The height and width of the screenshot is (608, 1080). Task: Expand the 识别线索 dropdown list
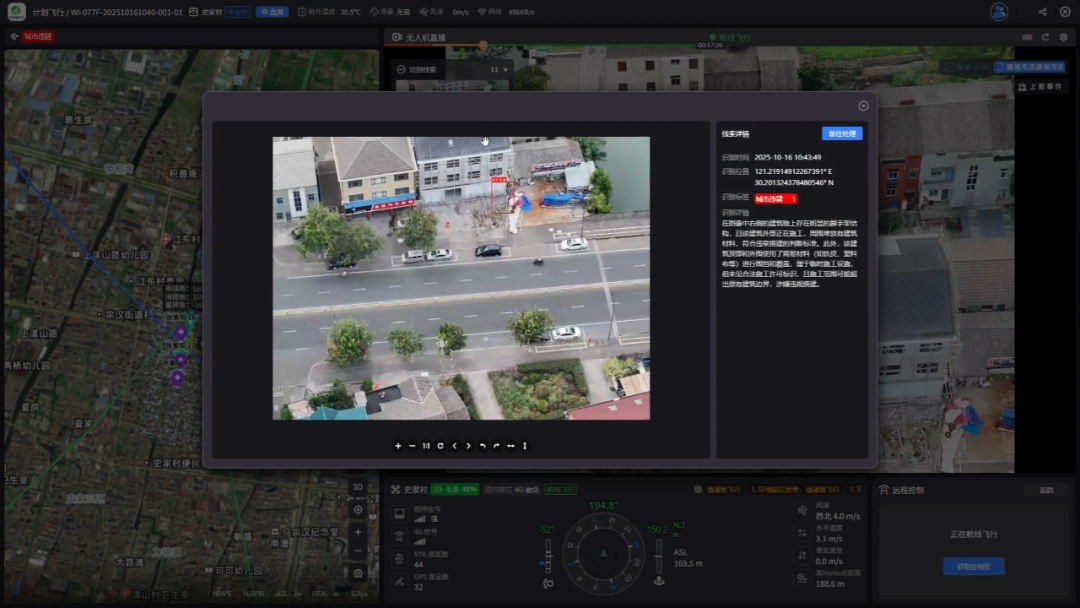pos(506,70)
